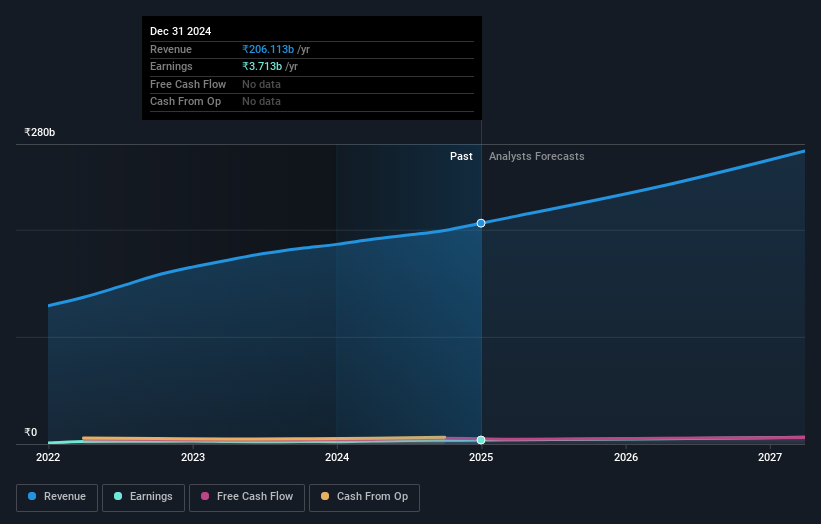This screenshot has width=821, height=524.
Task: Toggle the Cash From Op legend button
Action: click(x=364, y=497)
